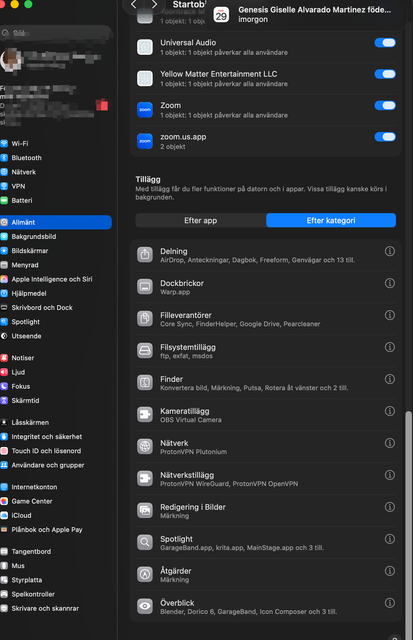This screenshot has height=640, width=413.
Task: Disable the Zoom background item switch
Action: [x=385, y=106]
